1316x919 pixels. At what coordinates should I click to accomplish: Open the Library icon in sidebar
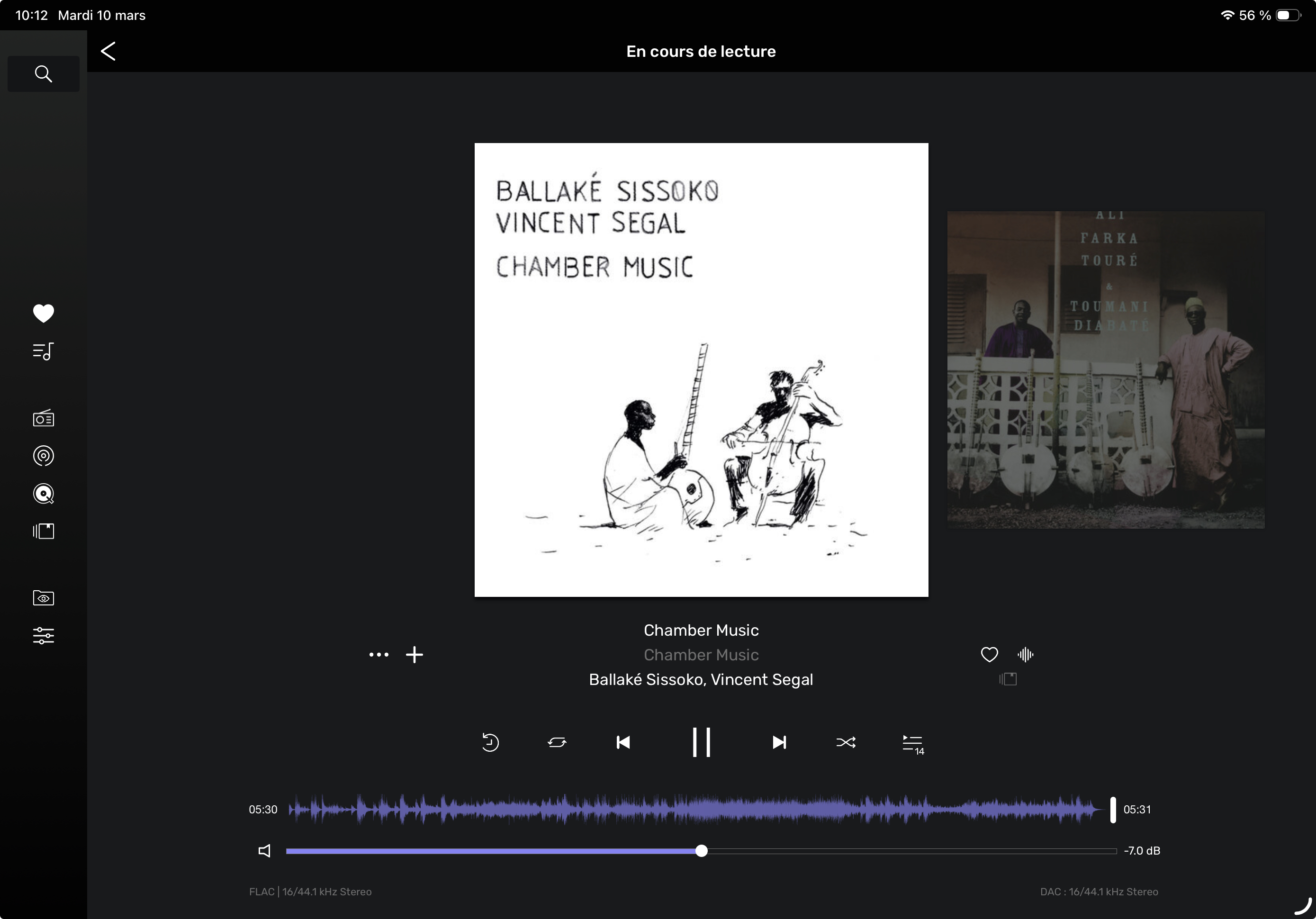43,532
